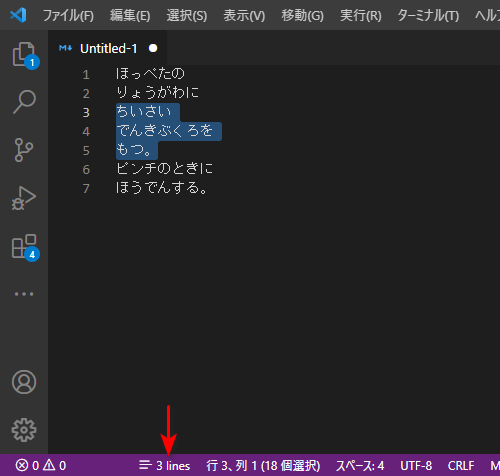The width and height of the screenshot is (500, 476).
Task: Click the 行 3、列 1 cursor position indicator
Action: click(x=263, y=465)
